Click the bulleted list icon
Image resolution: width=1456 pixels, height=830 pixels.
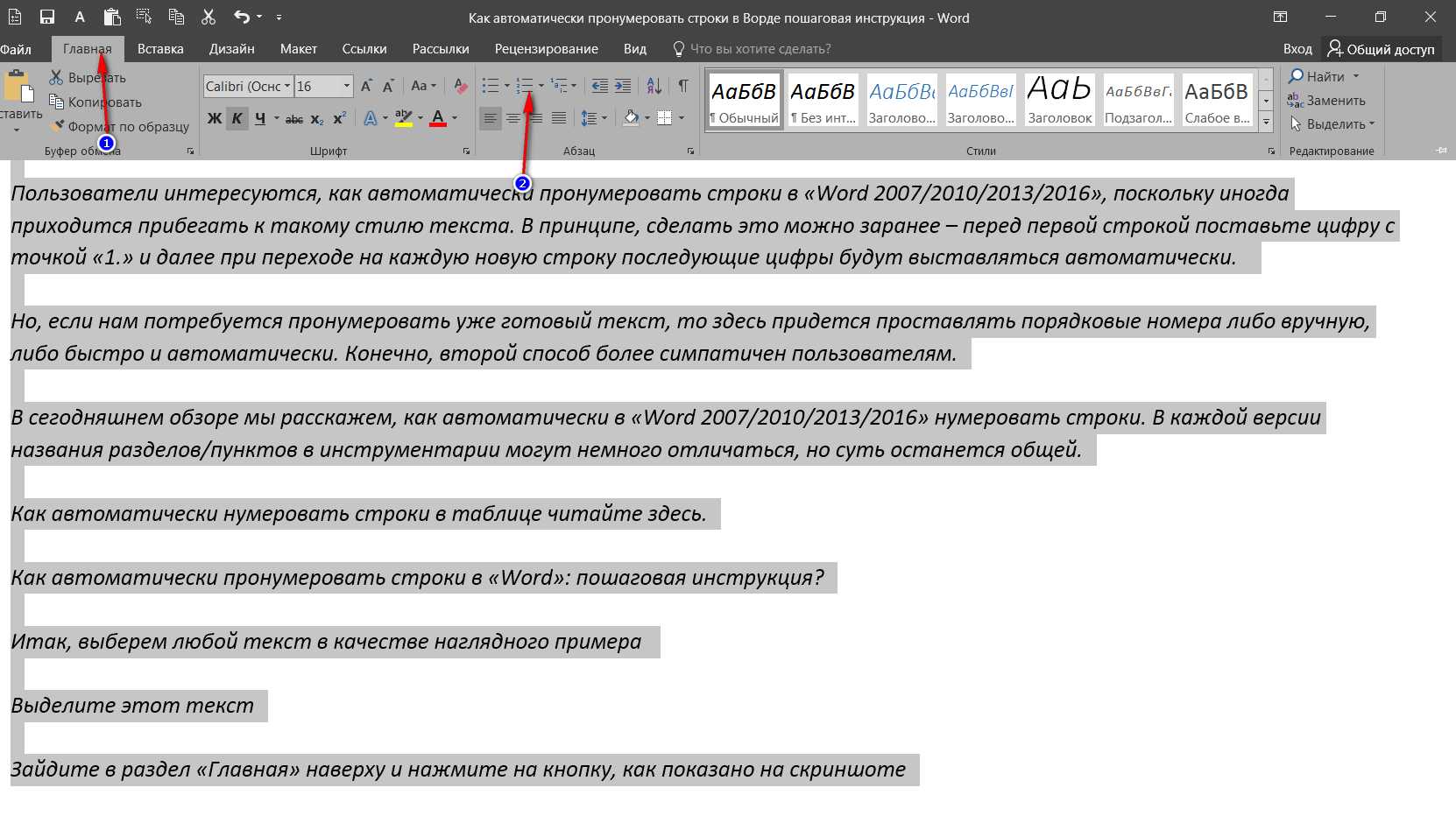coord(491,86)
